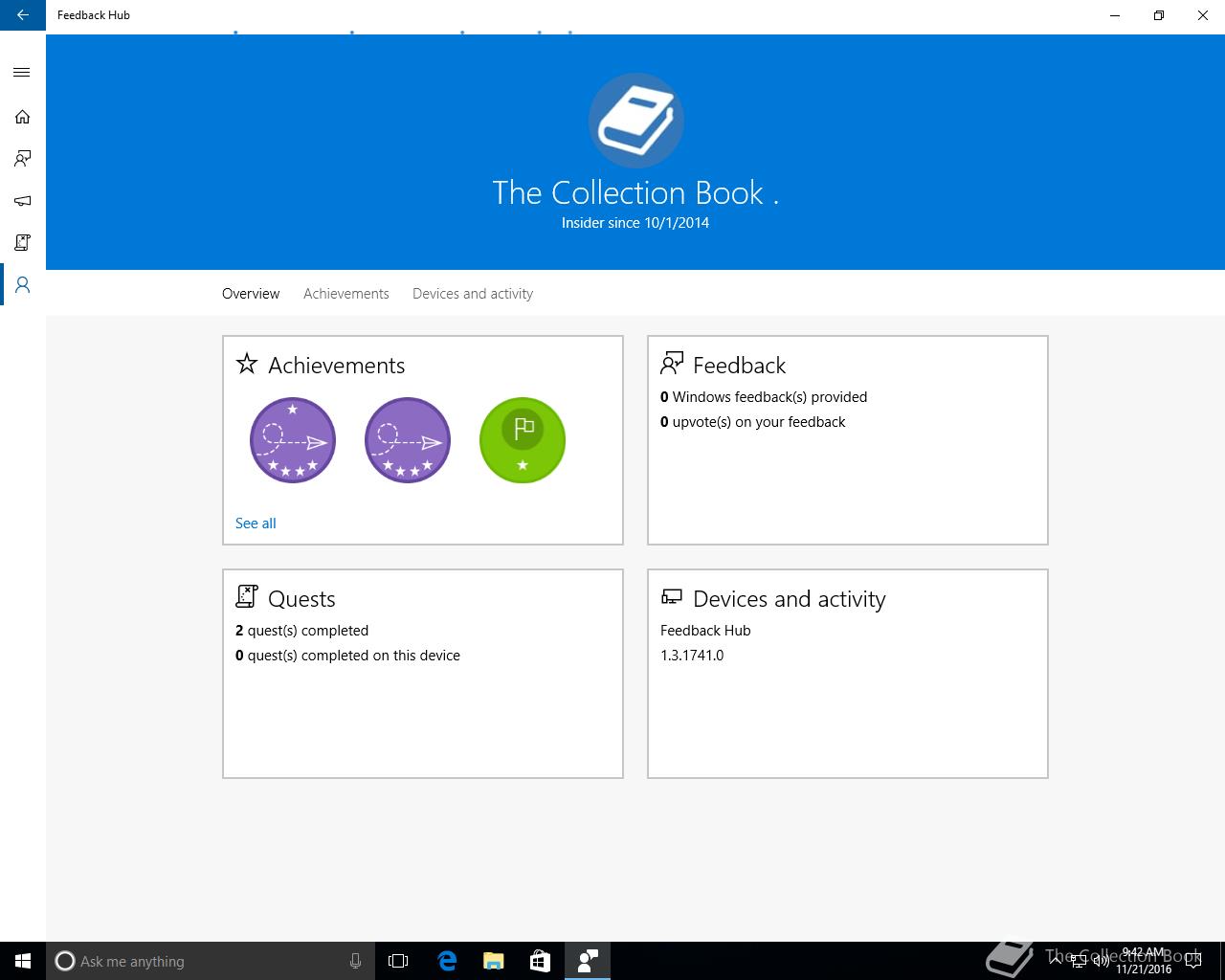The height and width of the screenshot is (980, 1225).
Task: Go back using the arrow button
Action: (x=22, y=15)
